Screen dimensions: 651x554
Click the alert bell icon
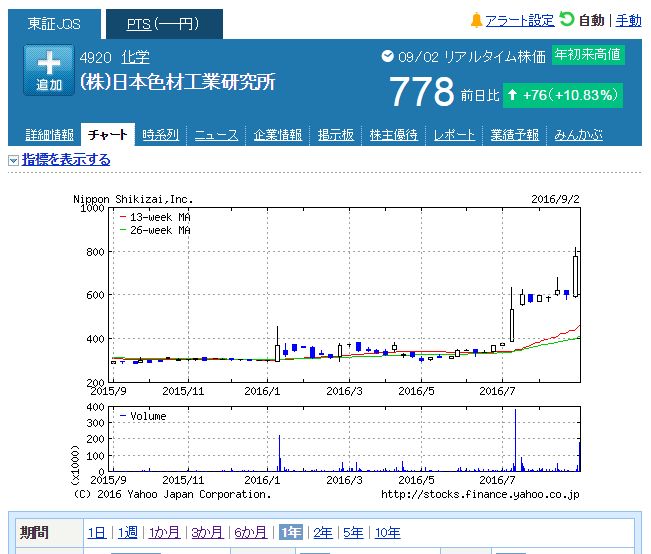coord(476,20)
